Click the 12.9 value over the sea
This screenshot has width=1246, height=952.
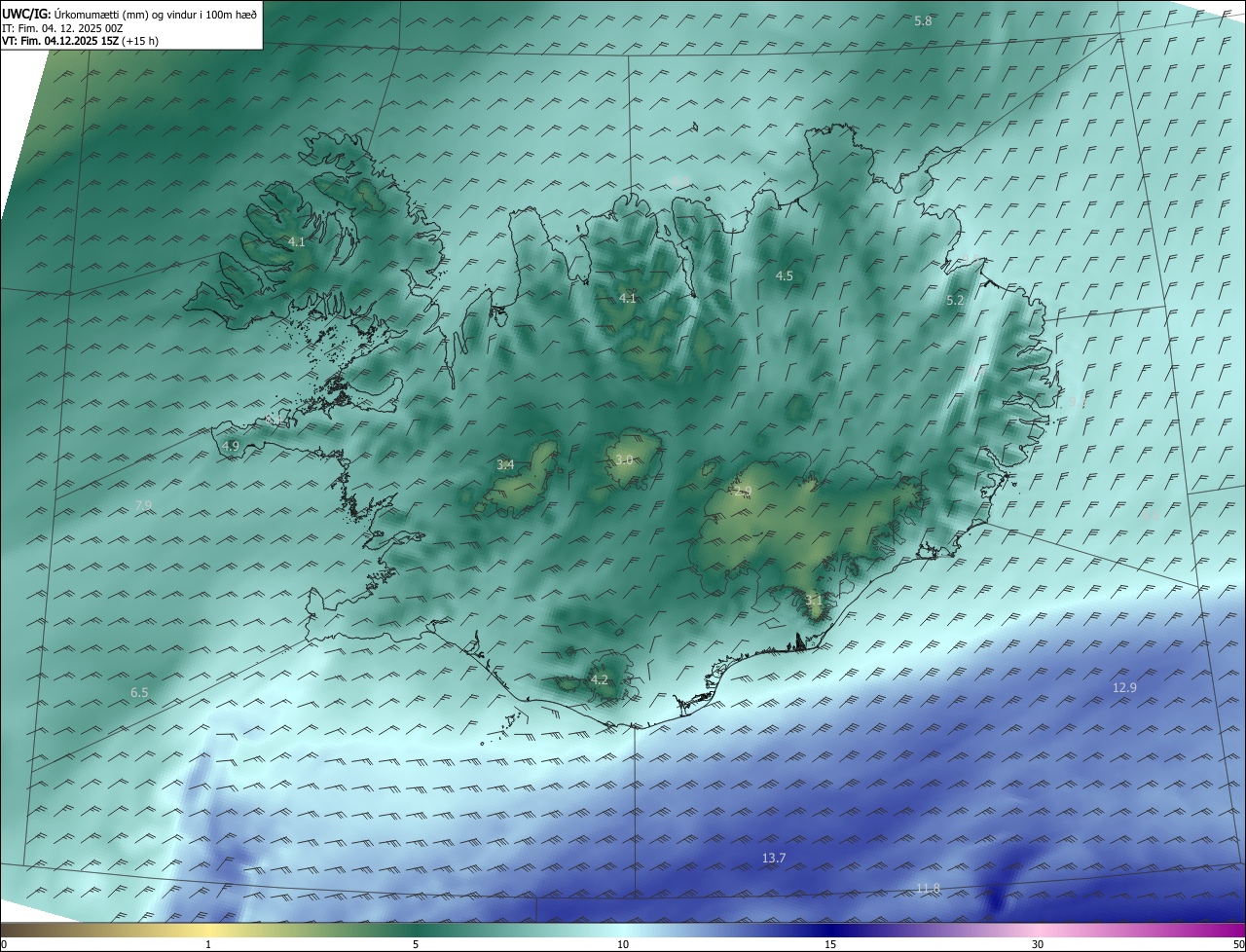(x=1124, y=687)
